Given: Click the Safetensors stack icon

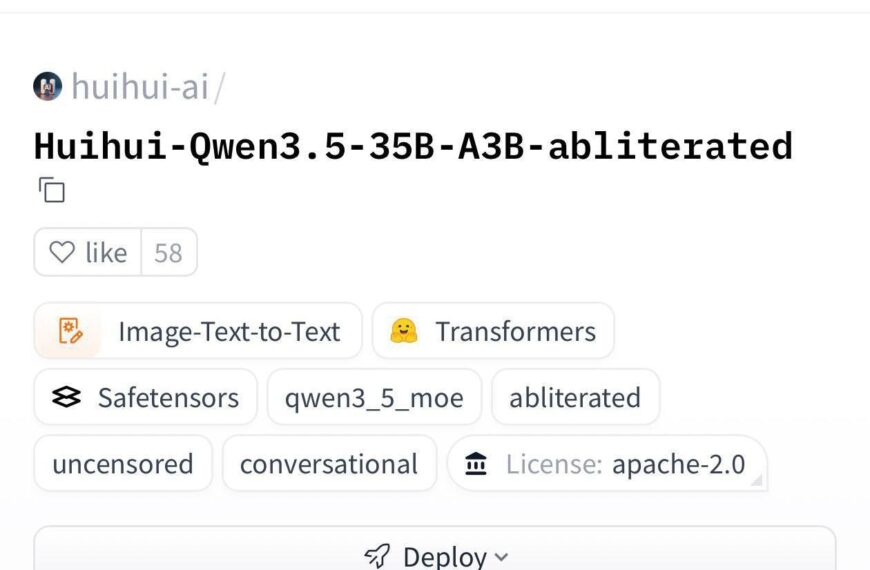Looking at the screenshot, I should tap(66, 398).
